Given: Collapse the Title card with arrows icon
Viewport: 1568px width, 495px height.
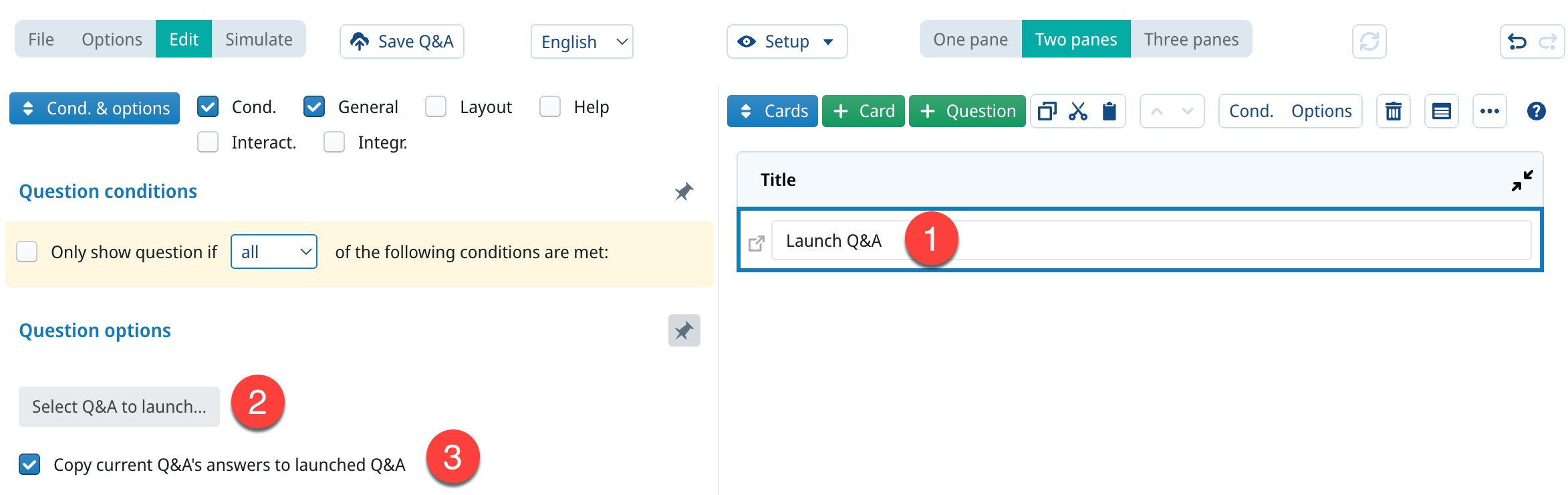Looking at the screenshot, I should (x=1522, y=181).
